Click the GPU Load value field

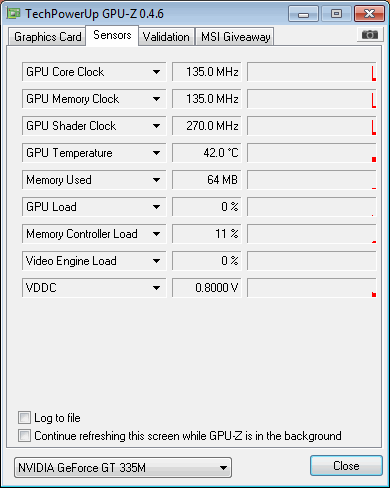click(207, 207)
